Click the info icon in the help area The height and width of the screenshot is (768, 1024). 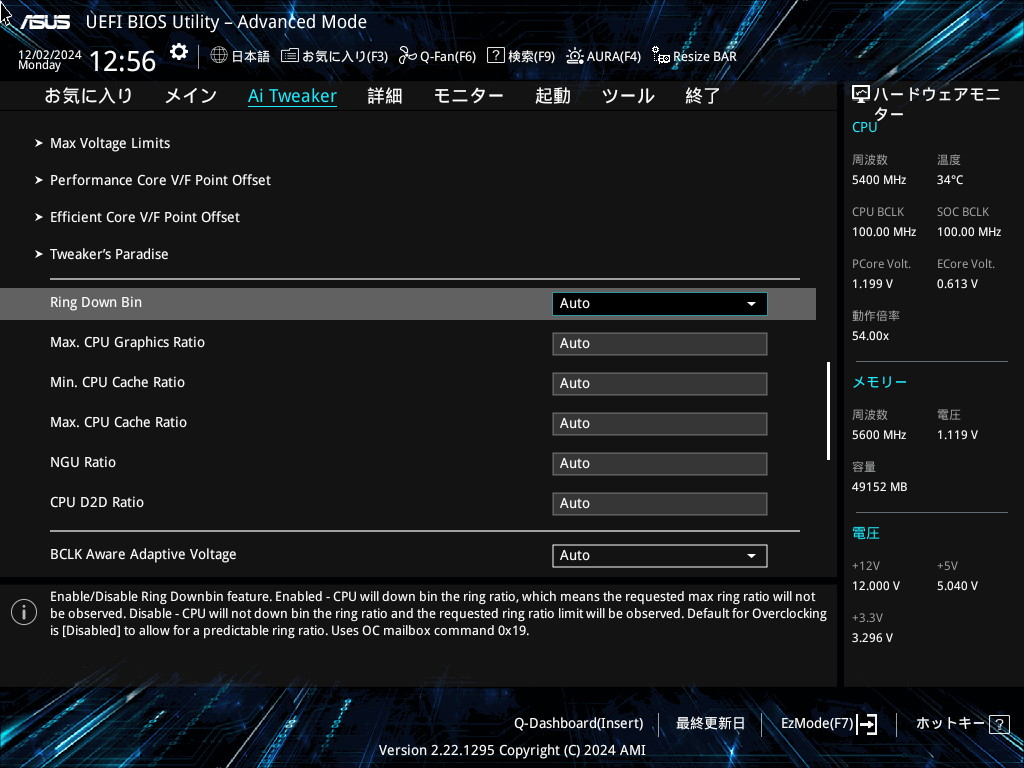(24, 612)
